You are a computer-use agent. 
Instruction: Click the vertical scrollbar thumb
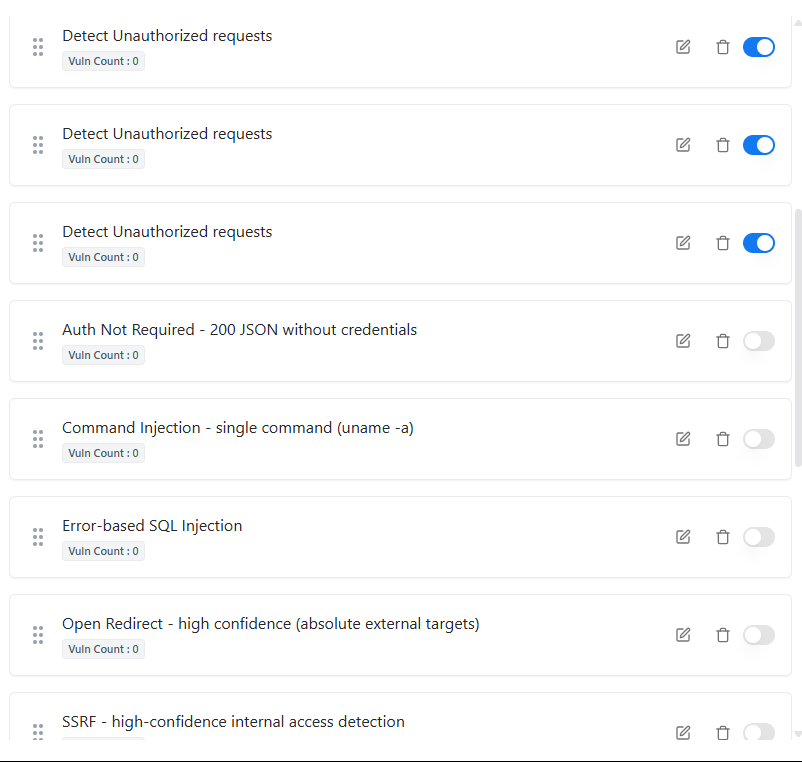click(797, 337)
